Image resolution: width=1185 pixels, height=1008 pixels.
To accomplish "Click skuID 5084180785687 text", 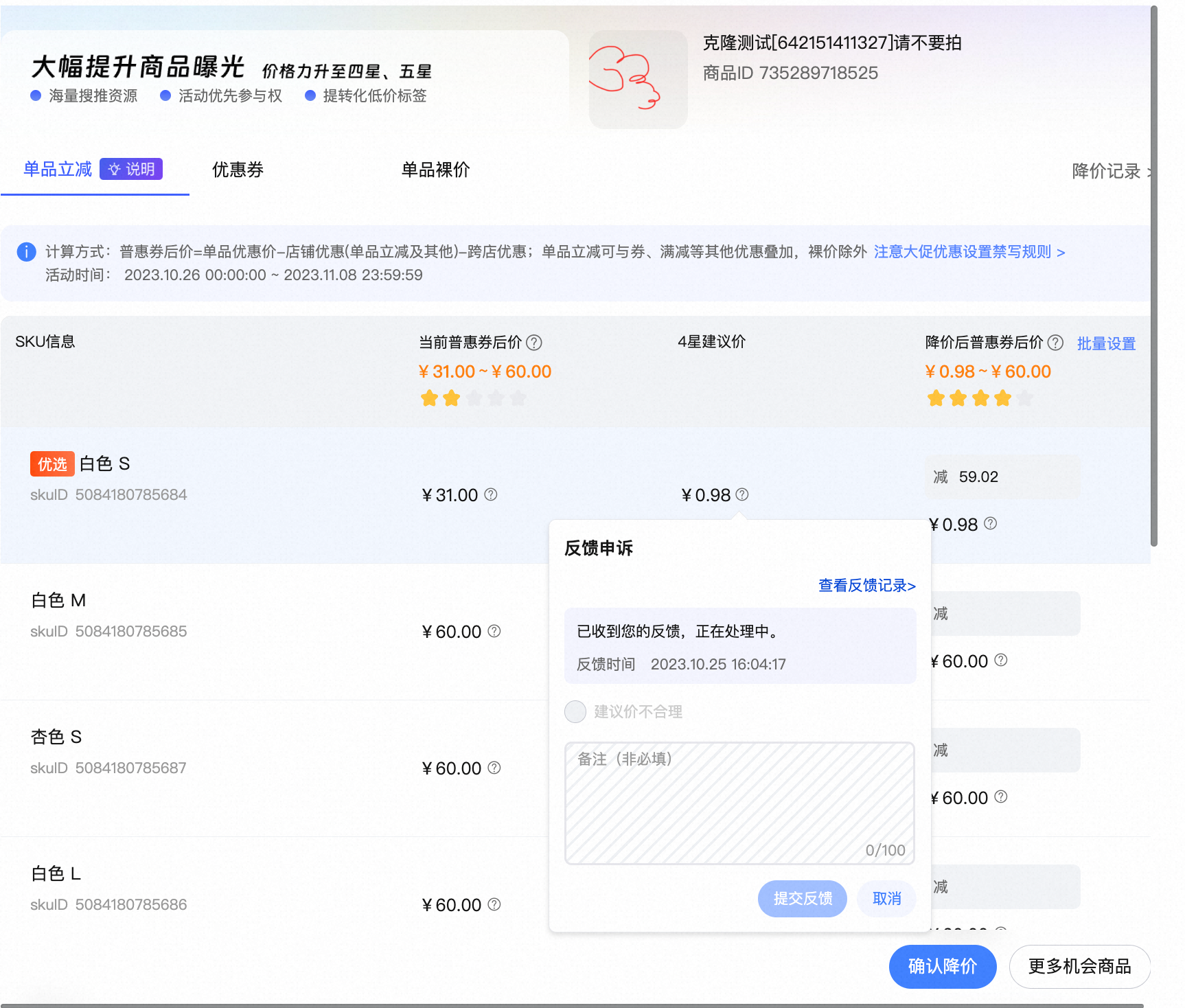I will (108, 768).
